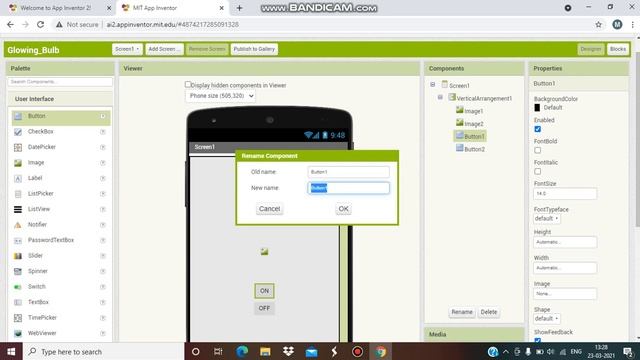
Task: Click the Rename button under Components
Action: (x=462, y=312)
